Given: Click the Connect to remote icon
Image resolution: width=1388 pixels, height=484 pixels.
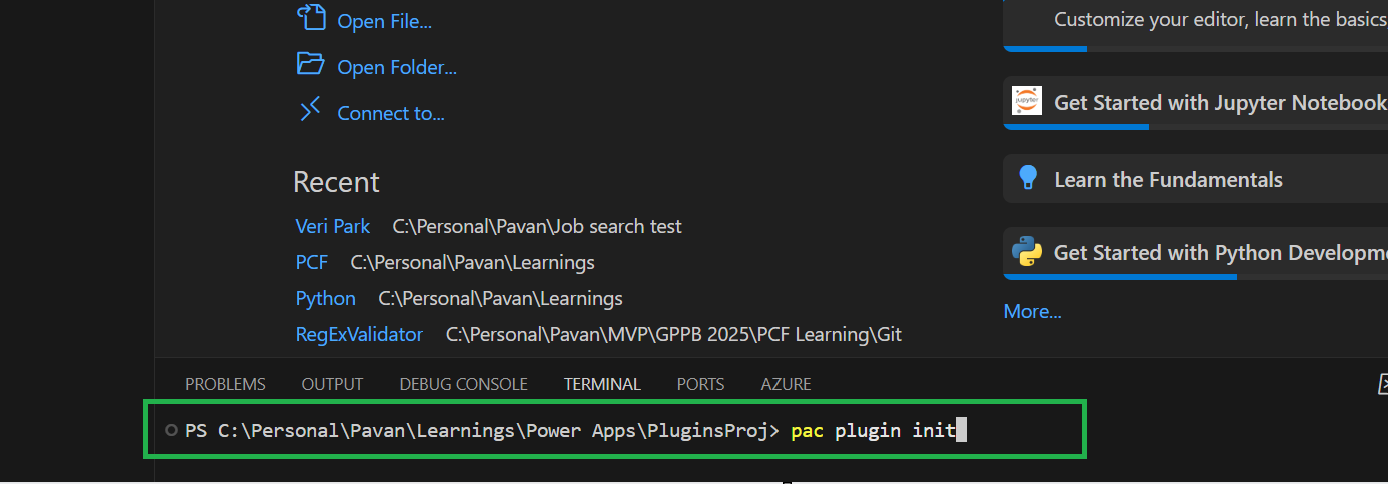Looking at the screenshot, I should tap(311, 110).
